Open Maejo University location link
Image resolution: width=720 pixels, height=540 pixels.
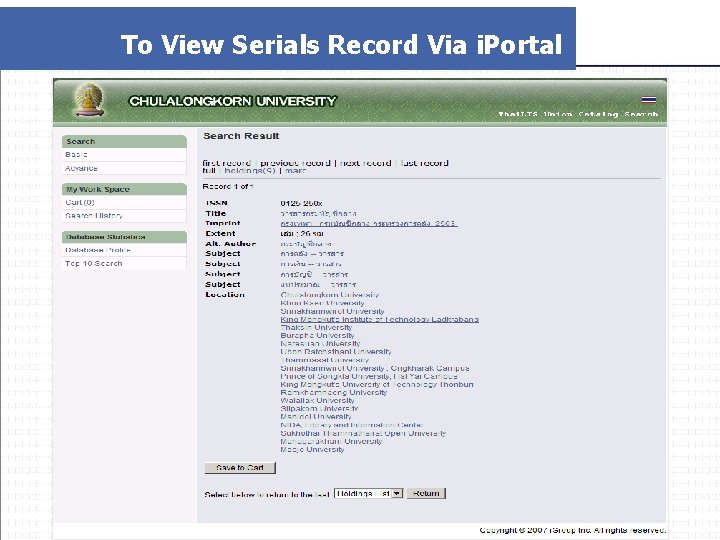click(x=312, y=450)
